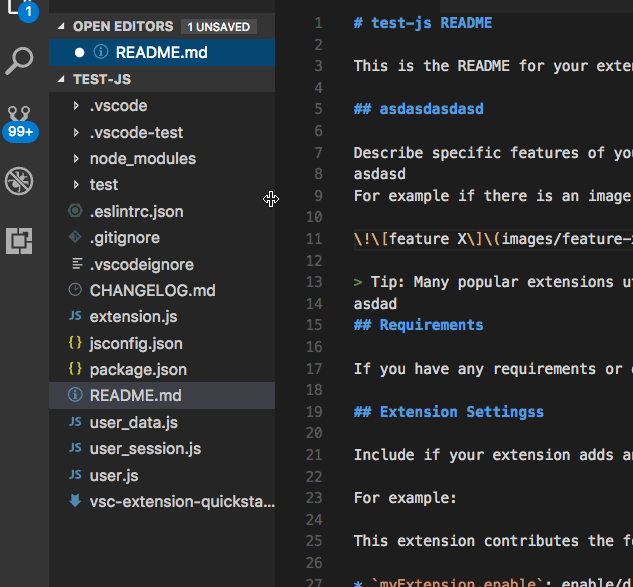This screenshot has width=633, height=587.
Task: Open the .eslintrc.json file
Action: 162,212
